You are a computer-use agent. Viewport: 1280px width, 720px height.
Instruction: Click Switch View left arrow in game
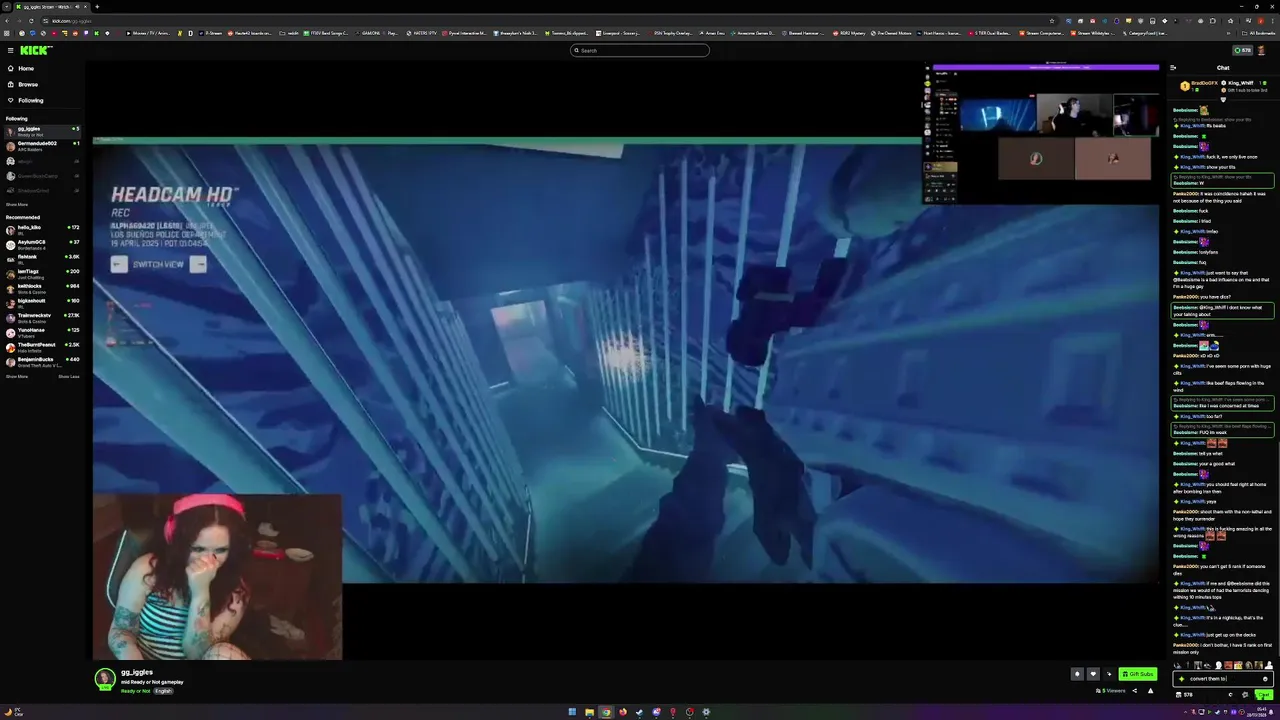point(119,264)
